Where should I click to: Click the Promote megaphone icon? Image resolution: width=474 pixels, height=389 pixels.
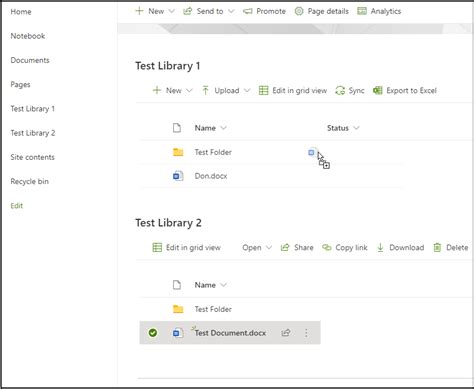(x=248, y=12)
